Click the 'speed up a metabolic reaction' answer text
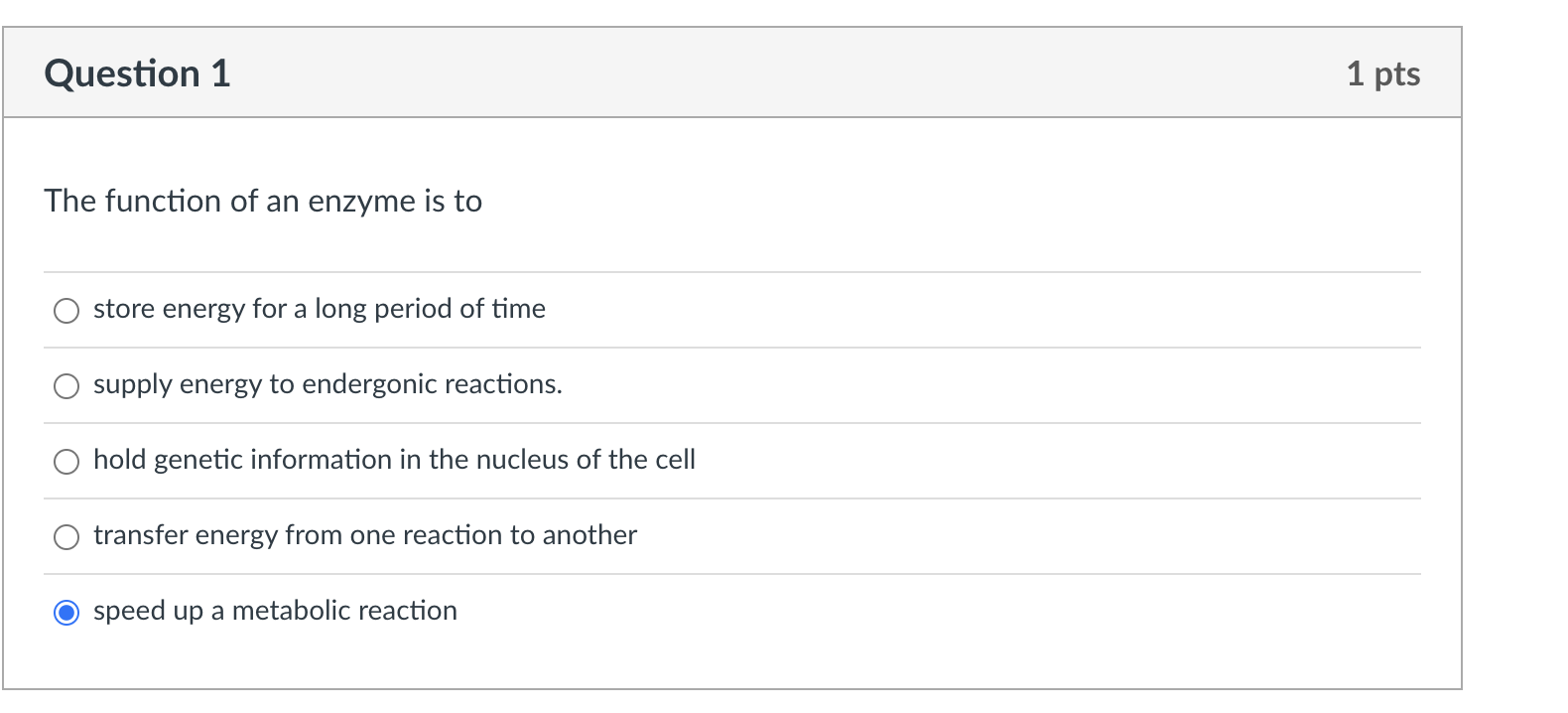 (275, 611)
